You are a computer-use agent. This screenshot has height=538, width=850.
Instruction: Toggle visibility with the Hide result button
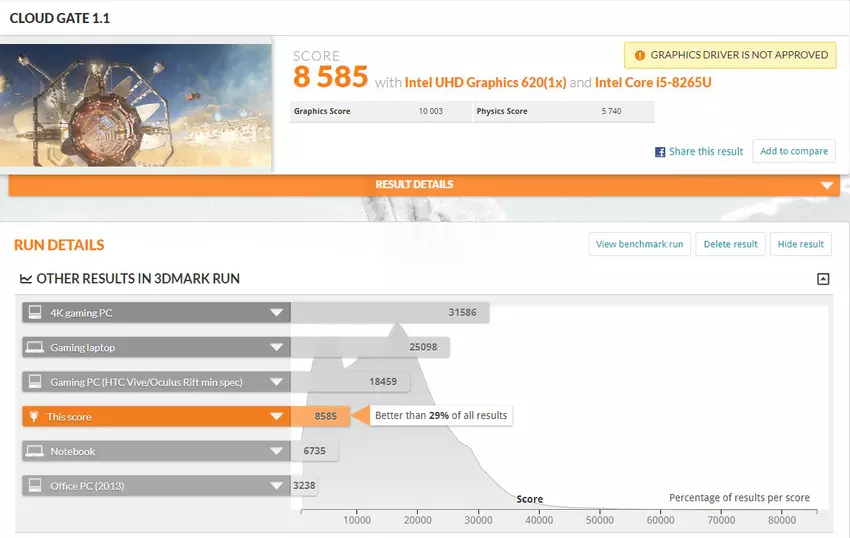tap(800, 244)
